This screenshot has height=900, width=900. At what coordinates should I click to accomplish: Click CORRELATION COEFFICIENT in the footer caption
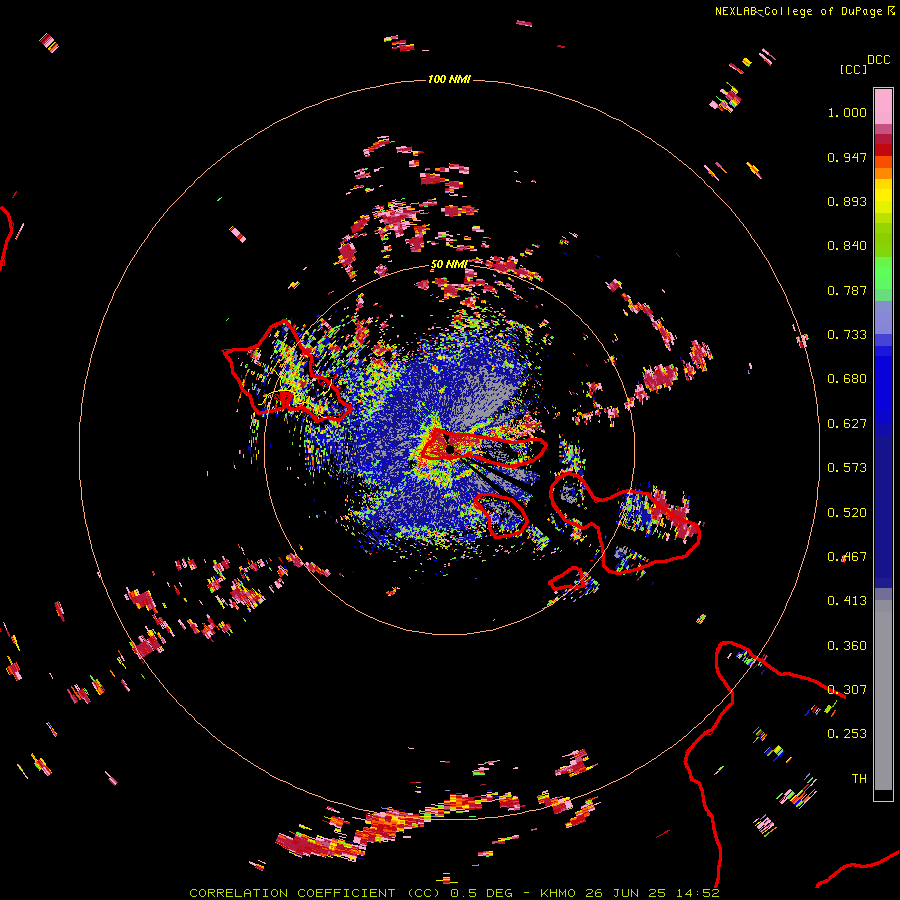(x=292, y=893)
